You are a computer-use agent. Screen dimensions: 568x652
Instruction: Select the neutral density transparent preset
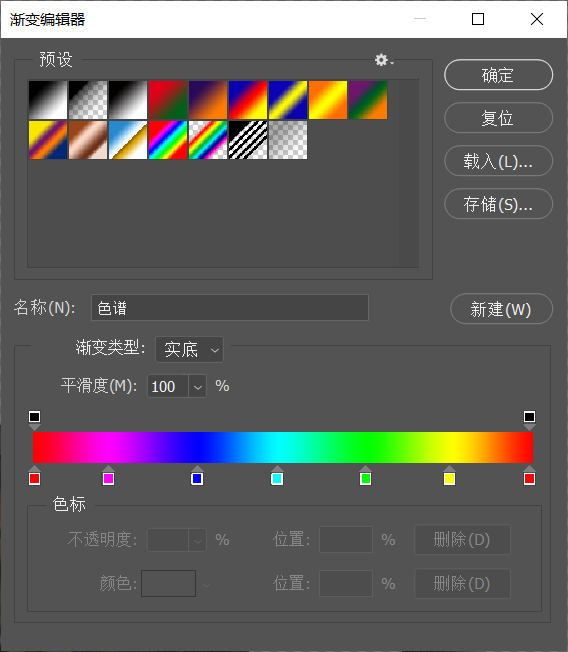click(x=287, y=140)
